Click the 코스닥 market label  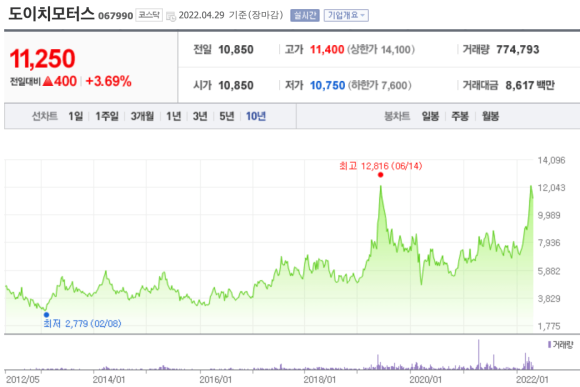click(149, 15)
